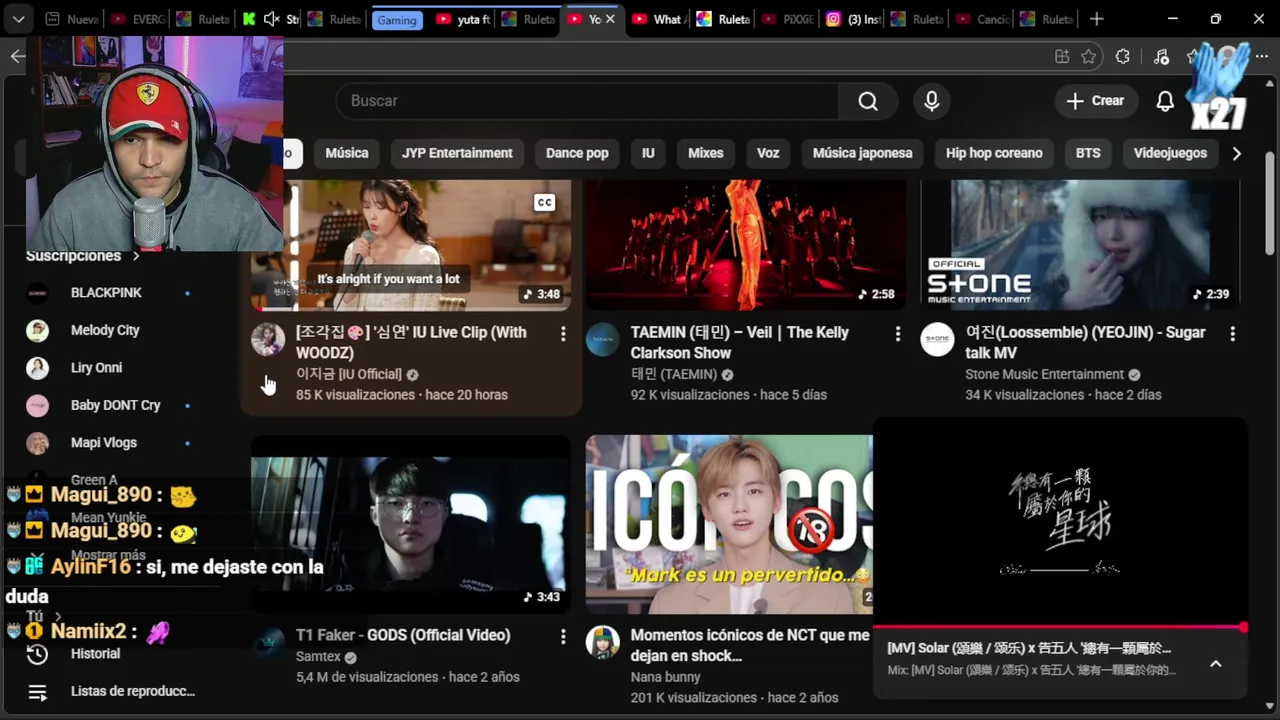Go back with the browser back arrow
The width and height of the screenshot is (1280, 720).
17,57
